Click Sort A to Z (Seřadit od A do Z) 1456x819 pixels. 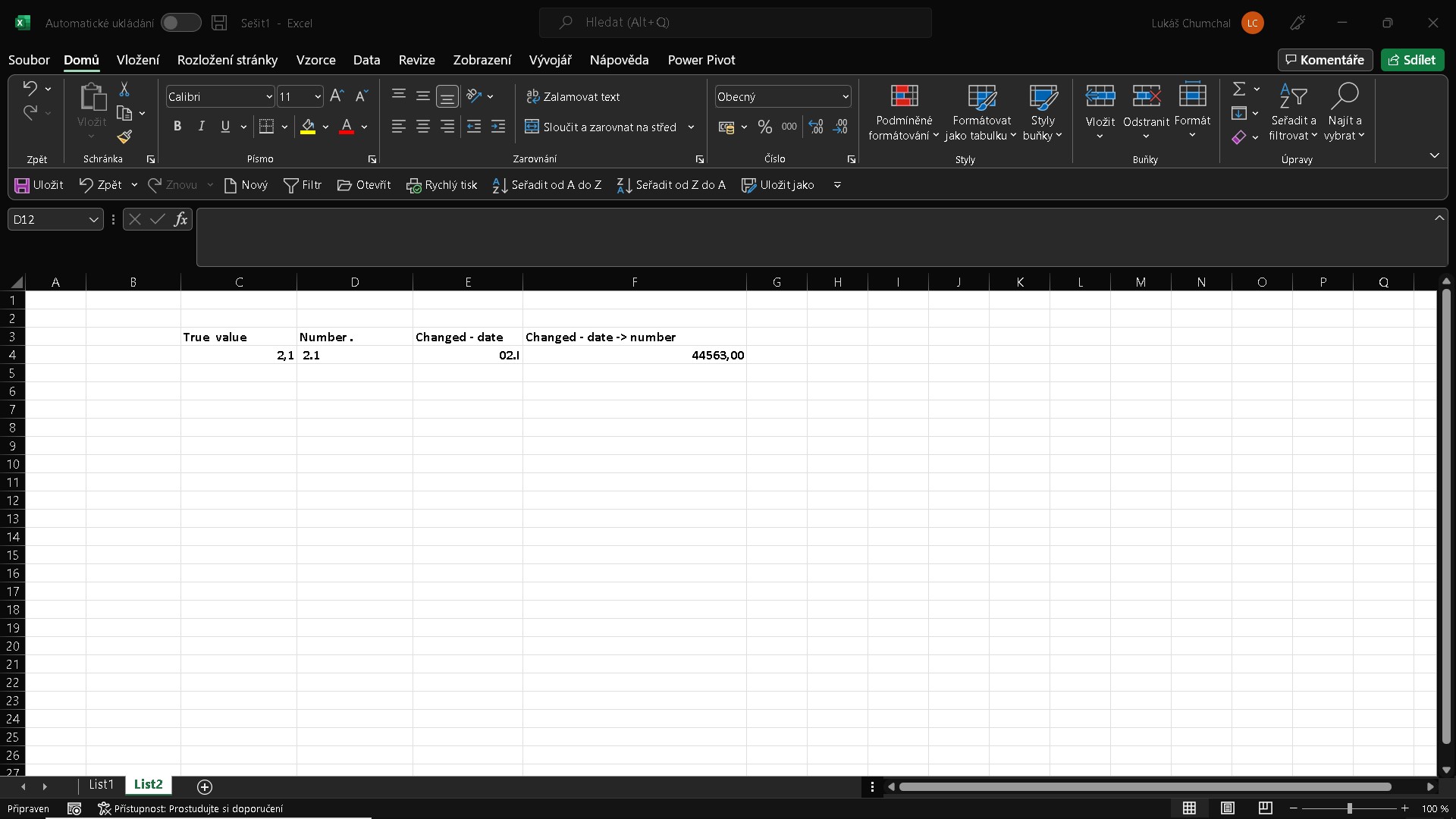point(547,185)
